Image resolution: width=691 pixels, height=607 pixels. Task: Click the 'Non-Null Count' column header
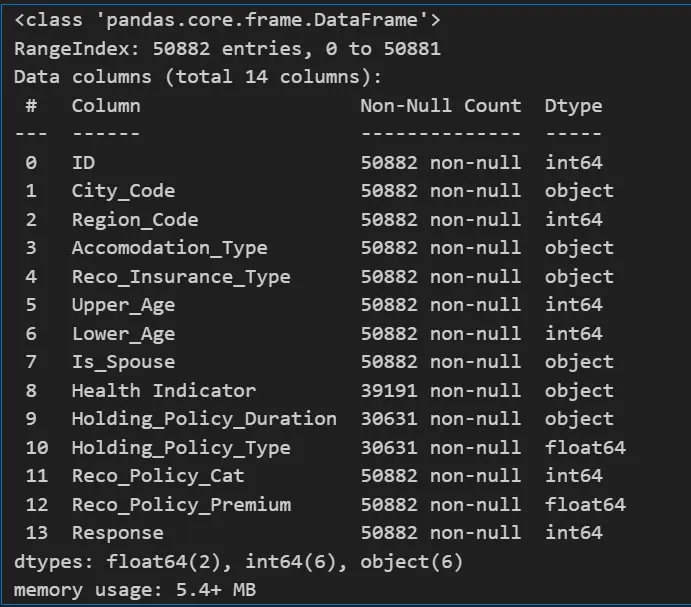[x=440, y=106]
